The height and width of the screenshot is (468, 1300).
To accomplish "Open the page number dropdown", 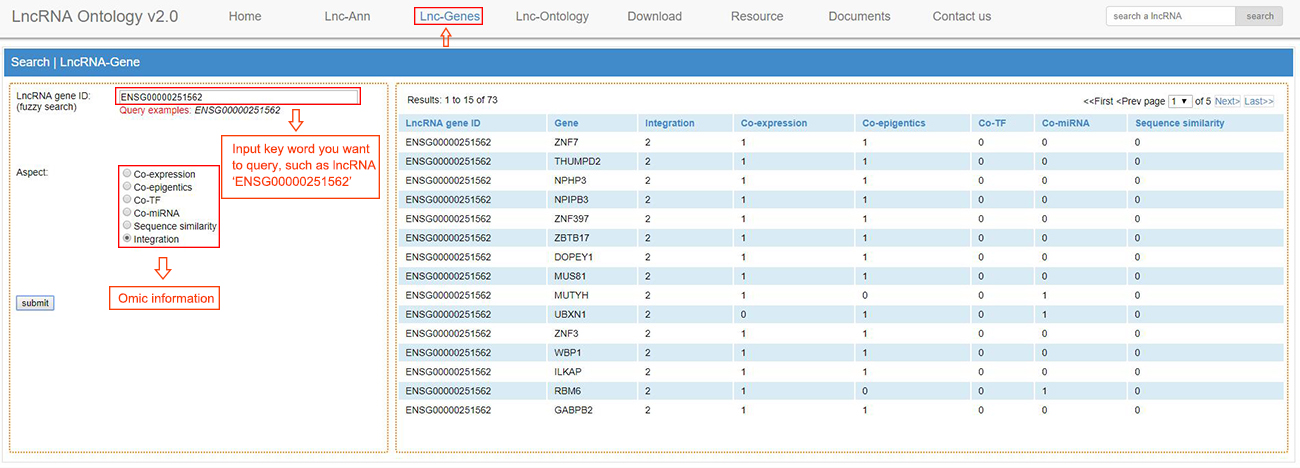I will [1180, 101].
